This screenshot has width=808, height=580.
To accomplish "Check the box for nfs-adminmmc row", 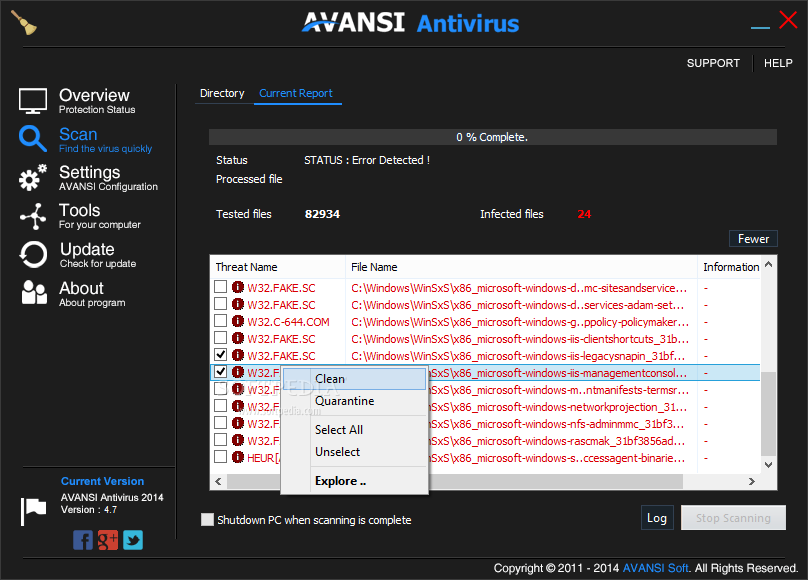I will click(x=221, y=422).
